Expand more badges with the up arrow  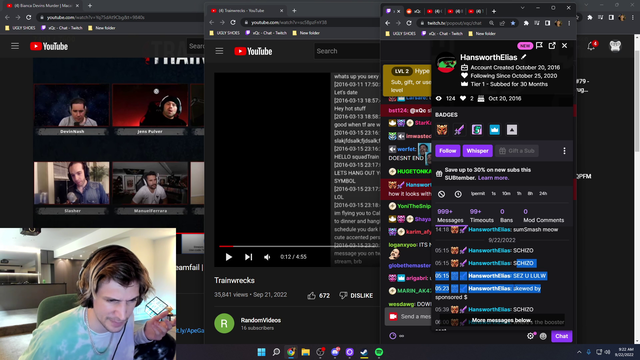(512, 130)
